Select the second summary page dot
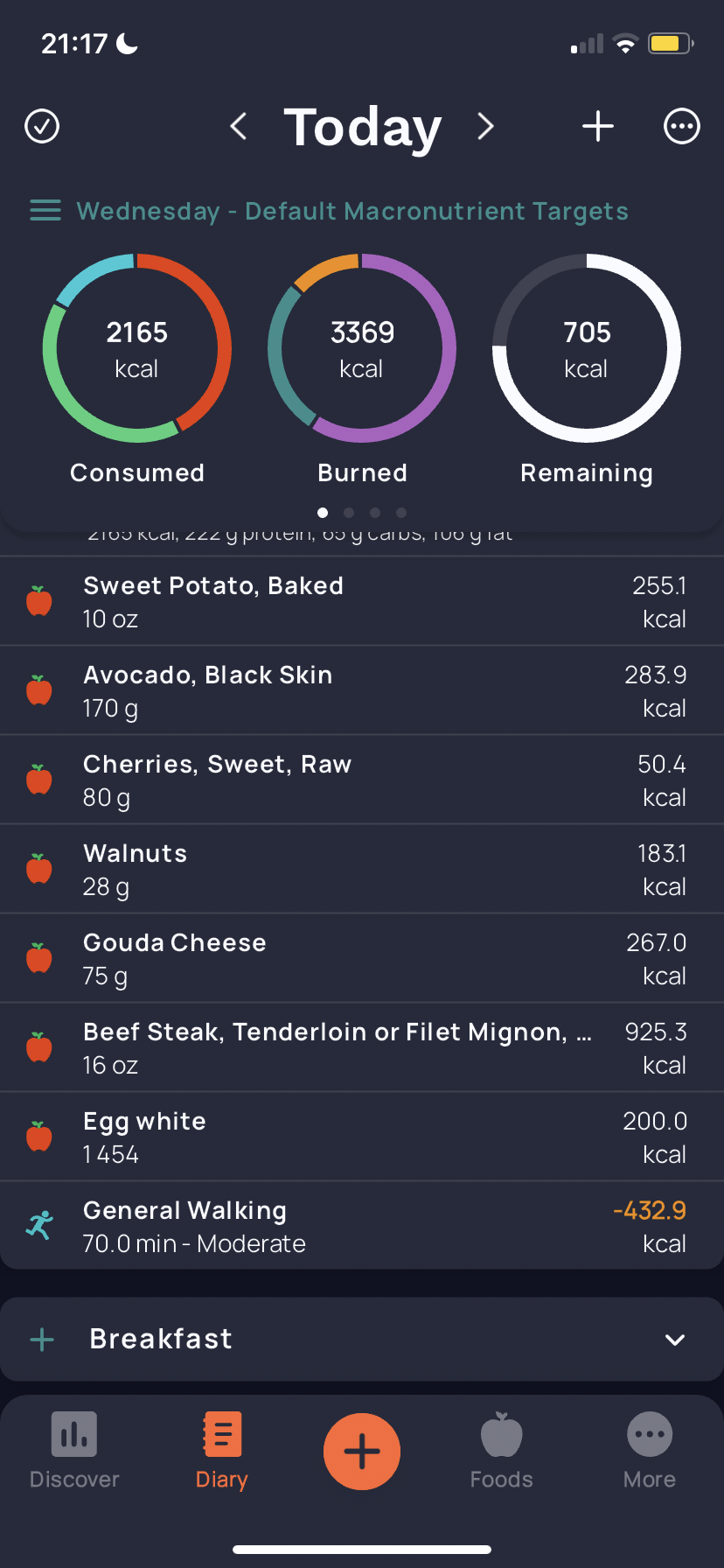Viewport: 724px width, 1568px height. click(x=349, y=513)
